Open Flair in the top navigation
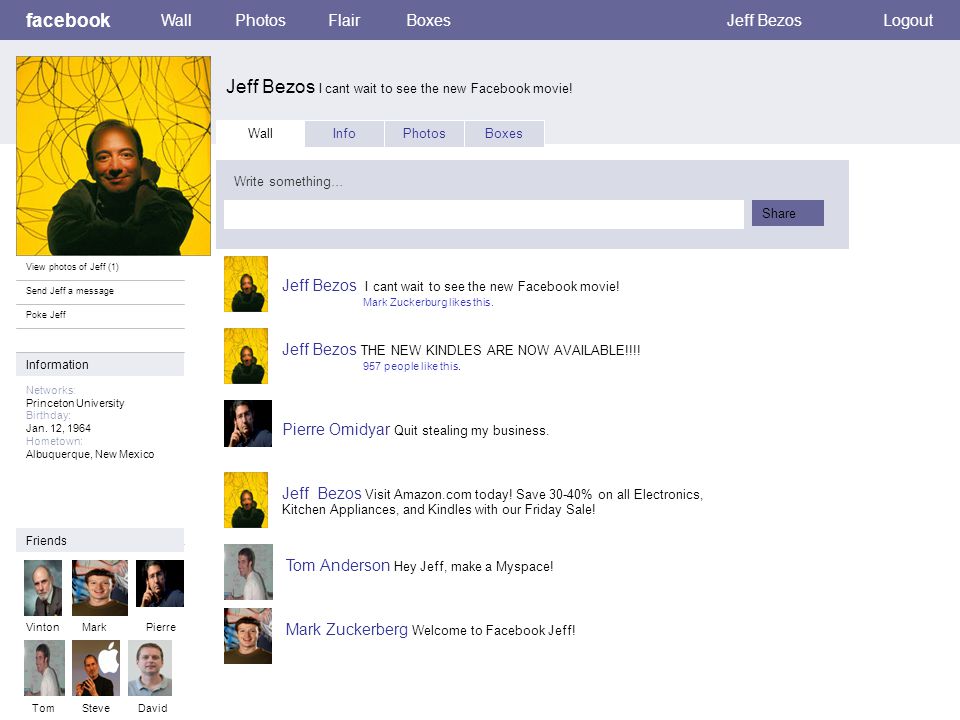 tap(344, 20)
